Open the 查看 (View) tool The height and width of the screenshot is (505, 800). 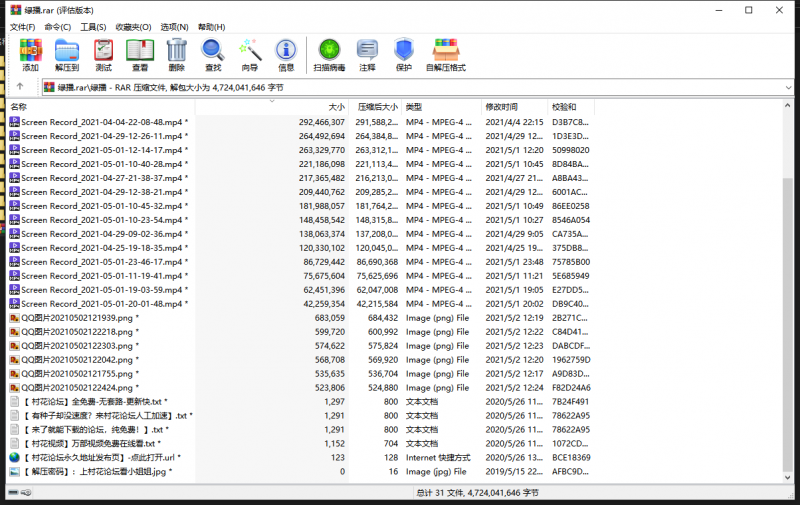coord(140,53)
